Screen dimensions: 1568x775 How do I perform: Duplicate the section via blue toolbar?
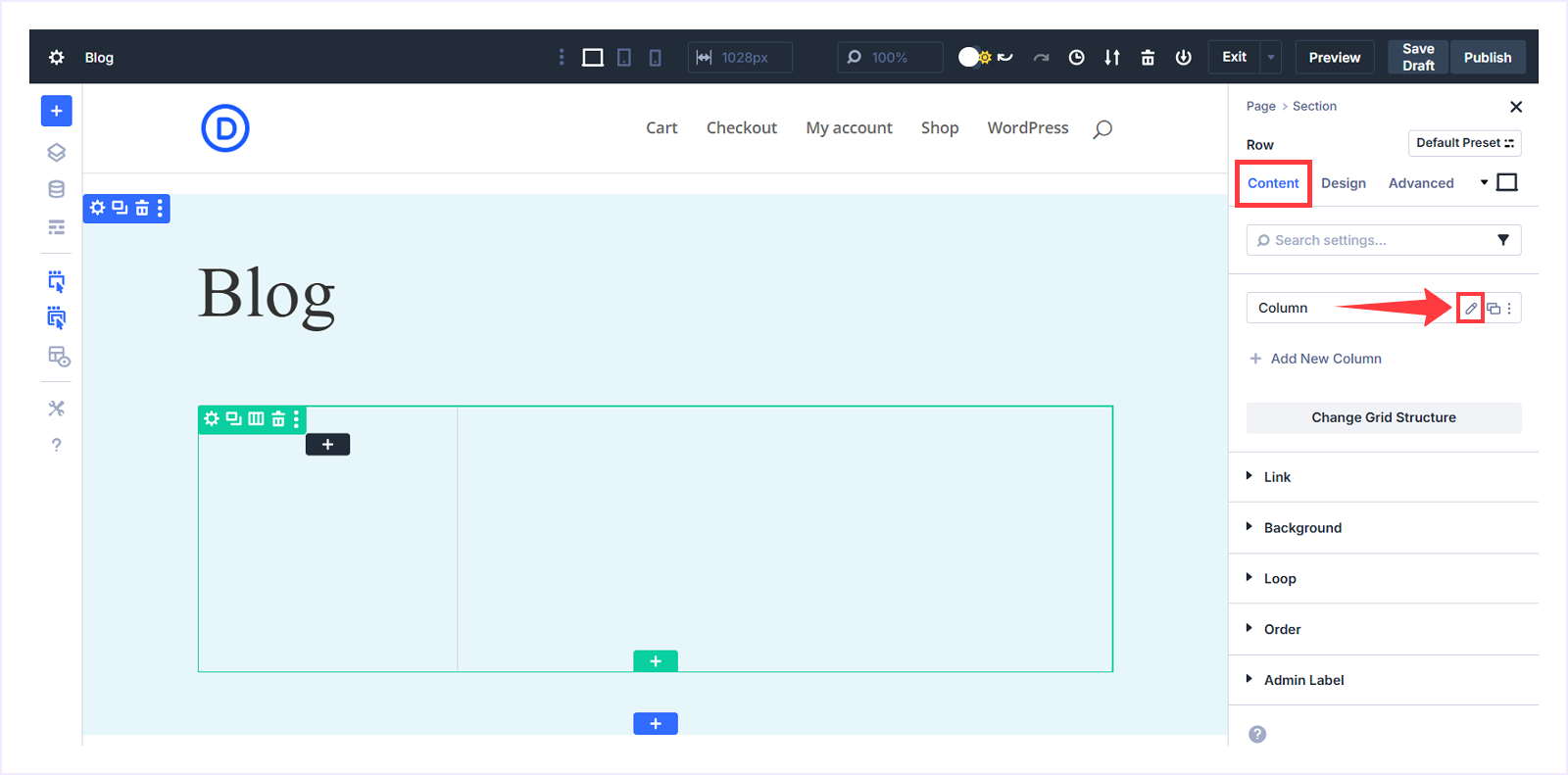[120, 208]
